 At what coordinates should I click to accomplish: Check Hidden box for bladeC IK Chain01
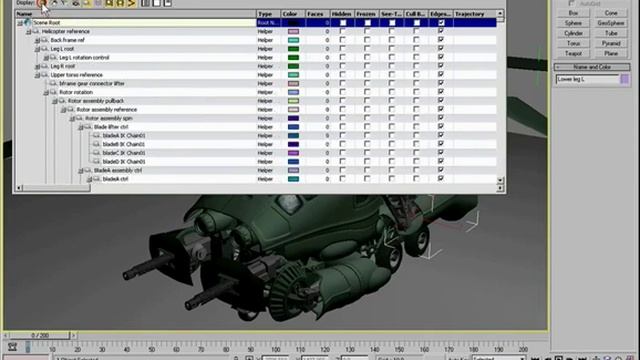click(342, 153)
